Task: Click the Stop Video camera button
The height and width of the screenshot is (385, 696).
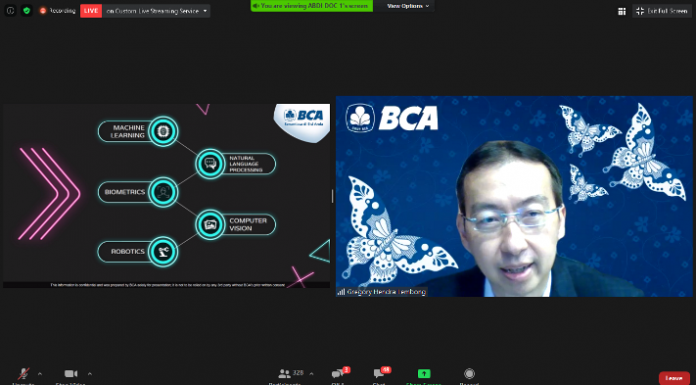Action: tap(71, 375)
